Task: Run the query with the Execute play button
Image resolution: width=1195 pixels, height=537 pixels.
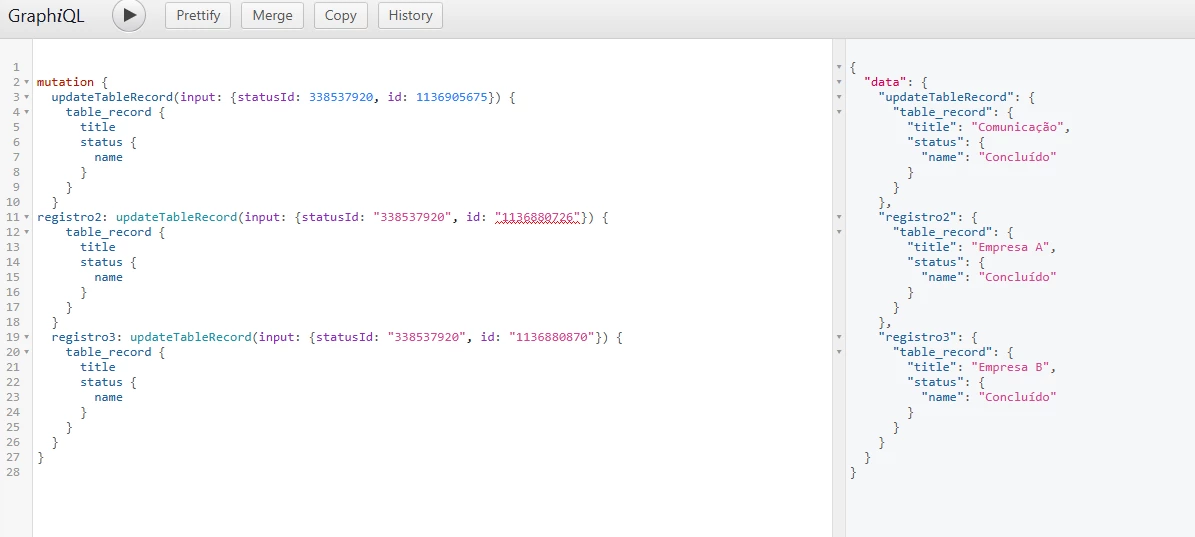Action: click(129, 15)
